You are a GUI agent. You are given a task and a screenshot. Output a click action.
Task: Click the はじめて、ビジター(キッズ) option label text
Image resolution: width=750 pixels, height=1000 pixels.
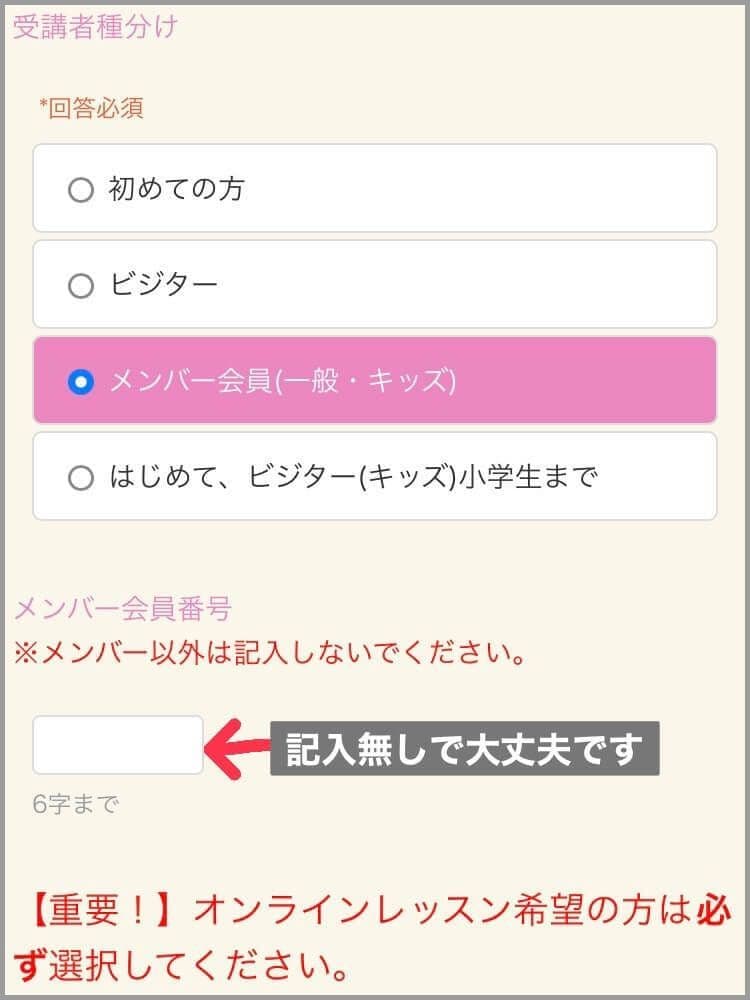point(352,477)
